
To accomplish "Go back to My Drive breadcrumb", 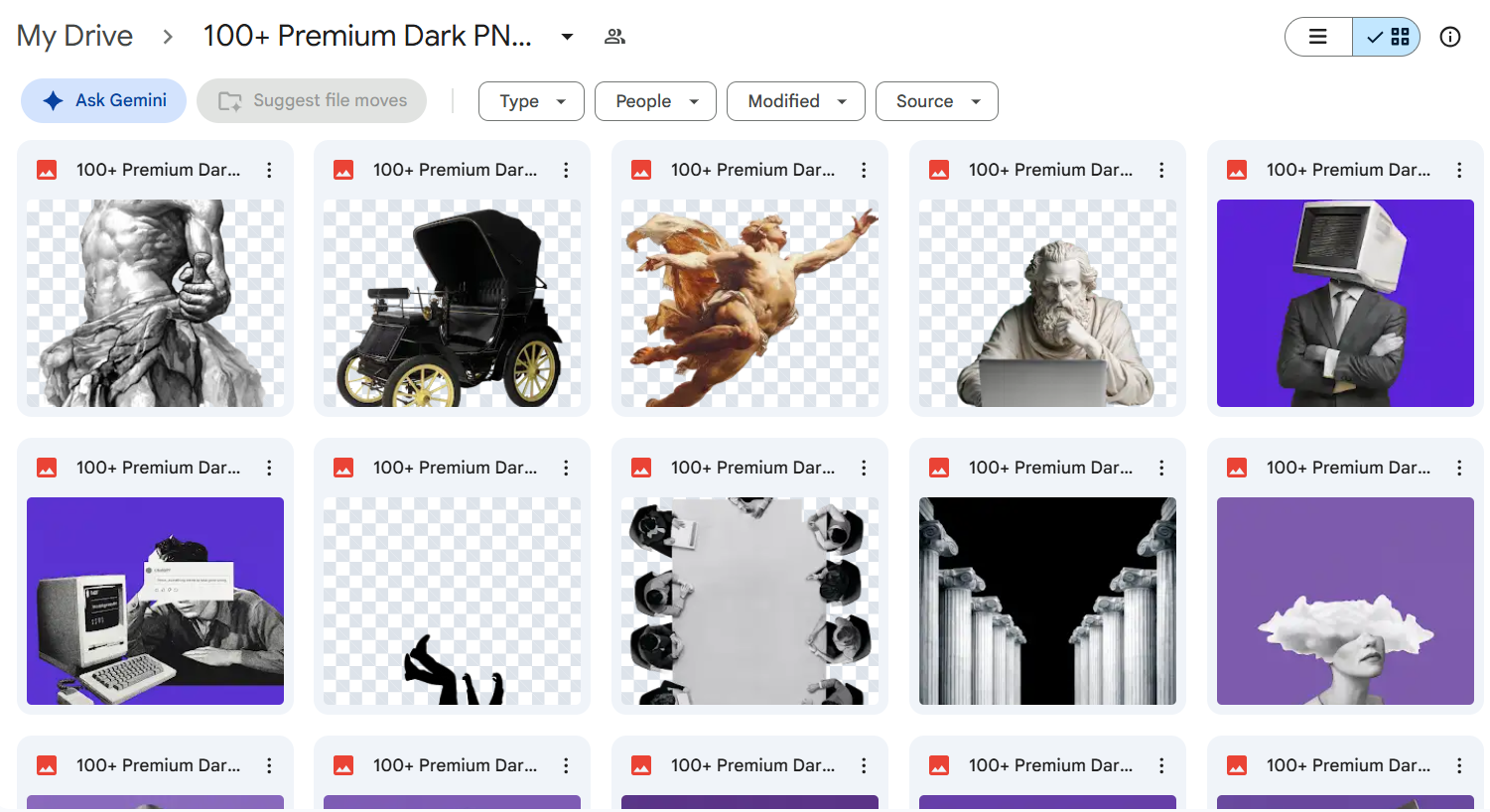I will (x=74, y=36).
